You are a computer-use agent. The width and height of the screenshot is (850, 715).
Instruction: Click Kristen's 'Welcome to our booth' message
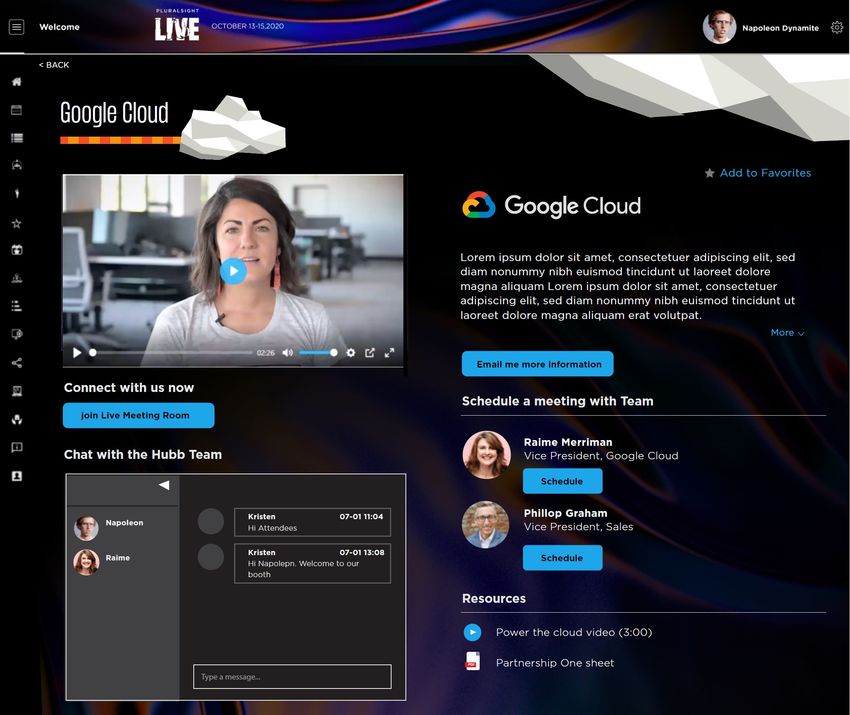click(x=312, y=564)
